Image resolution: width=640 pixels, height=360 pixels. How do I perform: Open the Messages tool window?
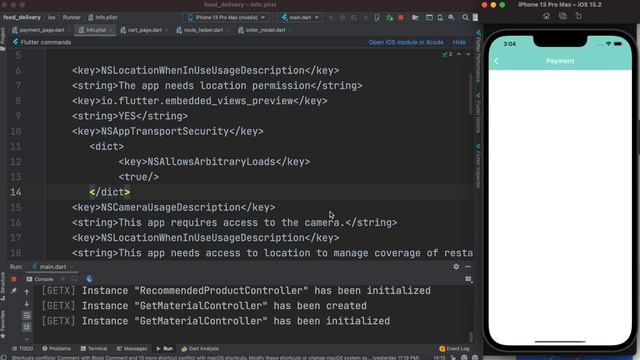(x=132, y=349)
